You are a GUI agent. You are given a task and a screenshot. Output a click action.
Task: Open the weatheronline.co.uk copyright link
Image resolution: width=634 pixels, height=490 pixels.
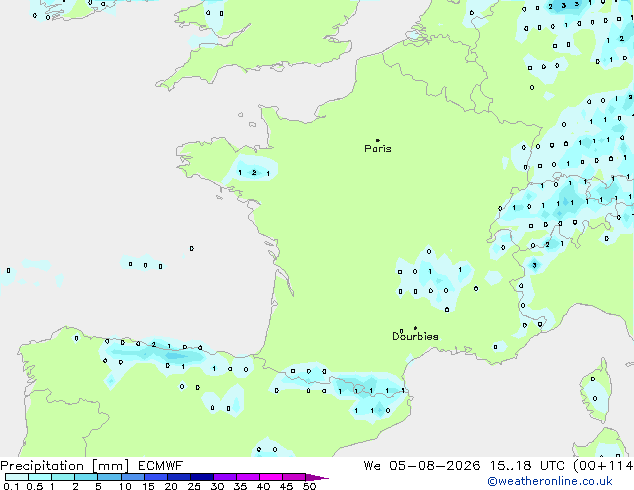[550, 481]
